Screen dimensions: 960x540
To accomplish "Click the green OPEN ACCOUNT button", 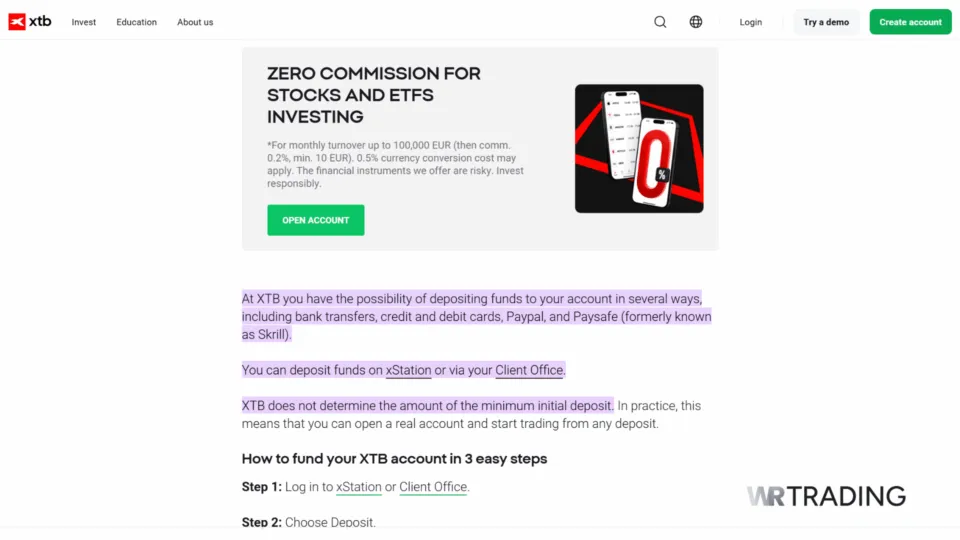I will point(315,220).
